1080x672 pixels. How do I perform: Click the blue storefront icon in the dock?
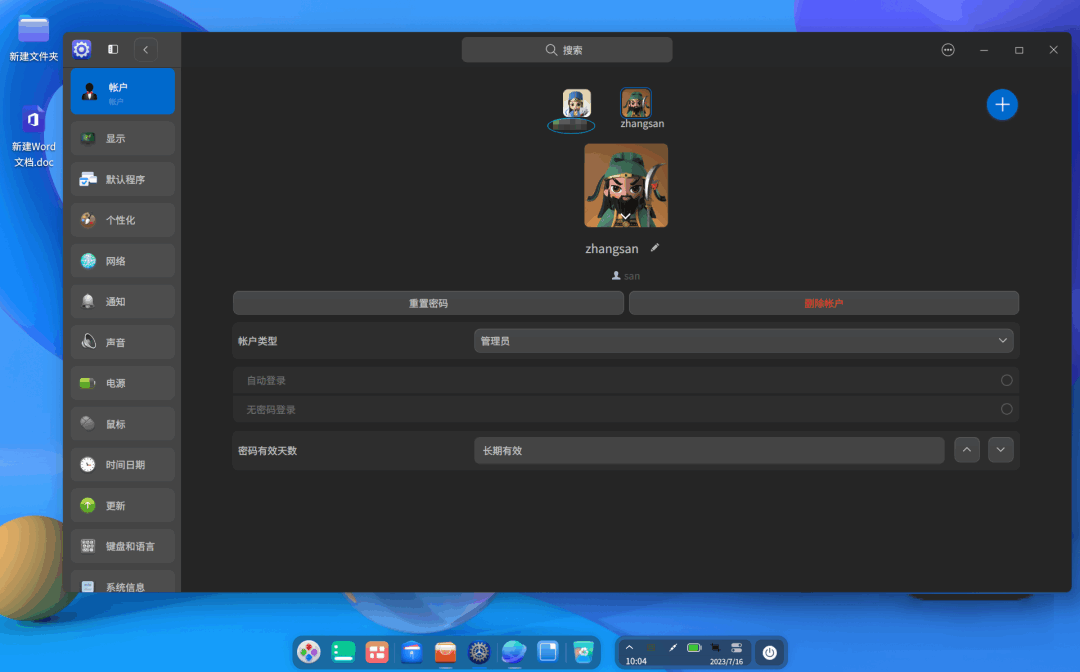click(411, 651)
